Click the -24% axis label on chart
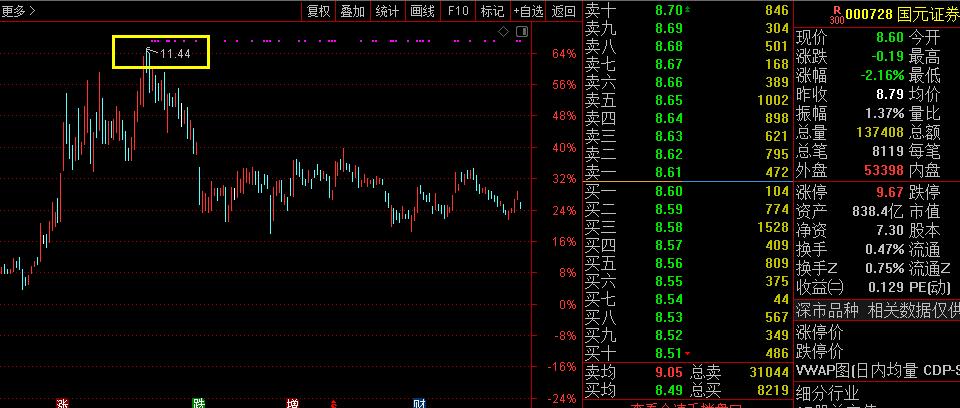 560,399
